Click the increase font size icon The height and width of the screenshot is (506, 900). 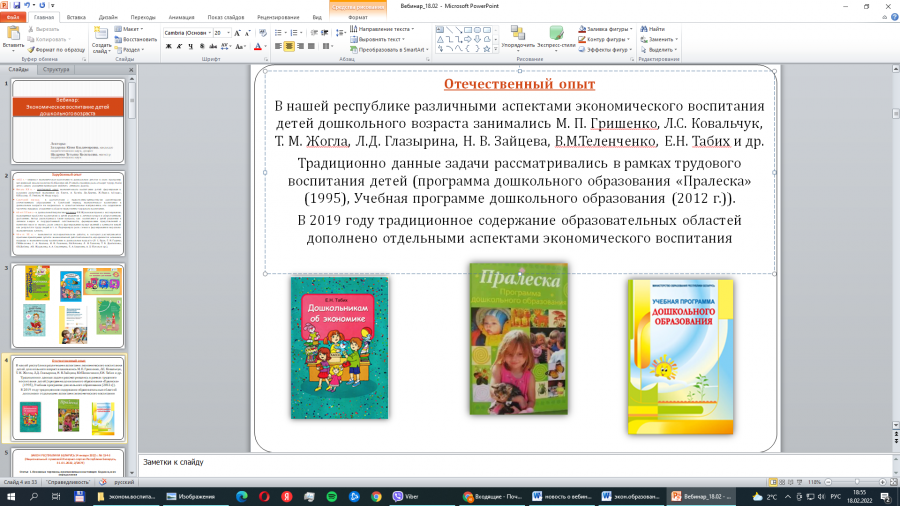237,33
